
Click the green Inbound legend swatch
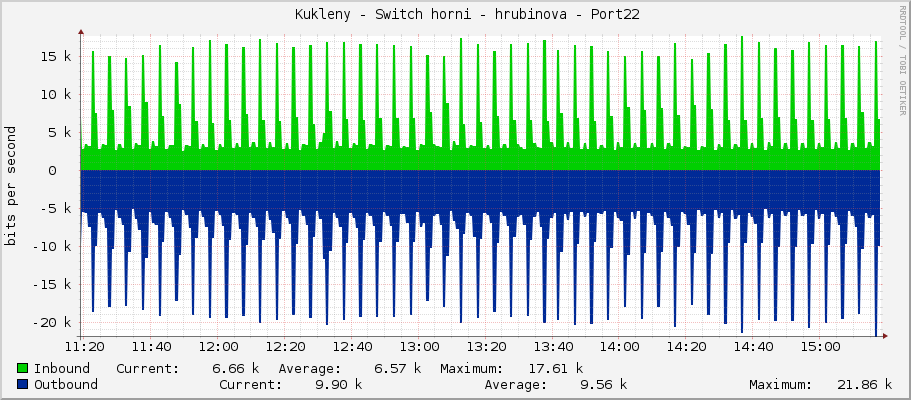coord(23,368)
